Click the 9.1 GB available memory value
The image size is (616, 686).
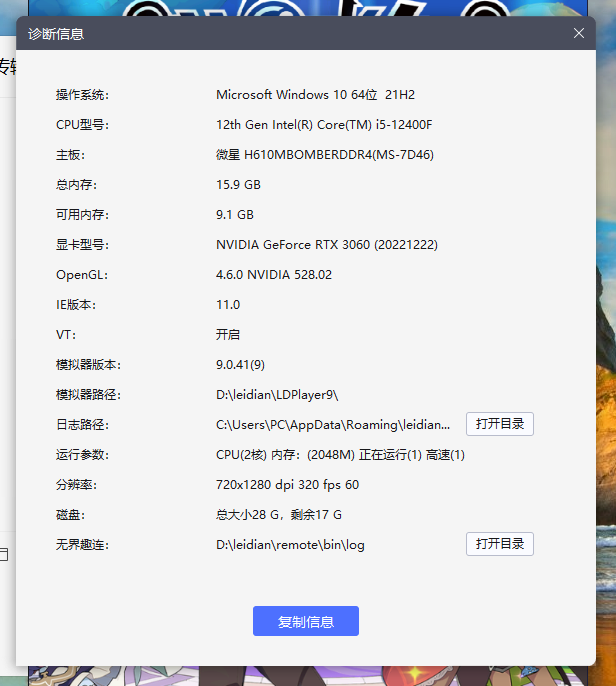click(x=235, y=215)
